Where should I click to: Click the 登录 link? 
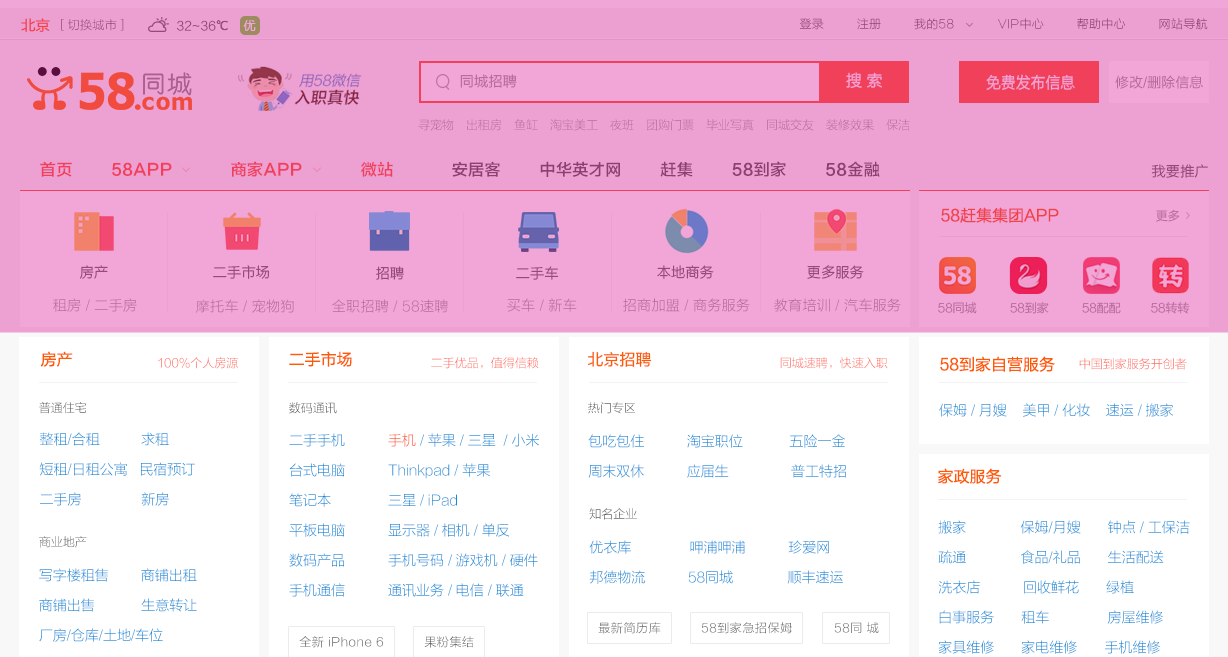(812, 24)
